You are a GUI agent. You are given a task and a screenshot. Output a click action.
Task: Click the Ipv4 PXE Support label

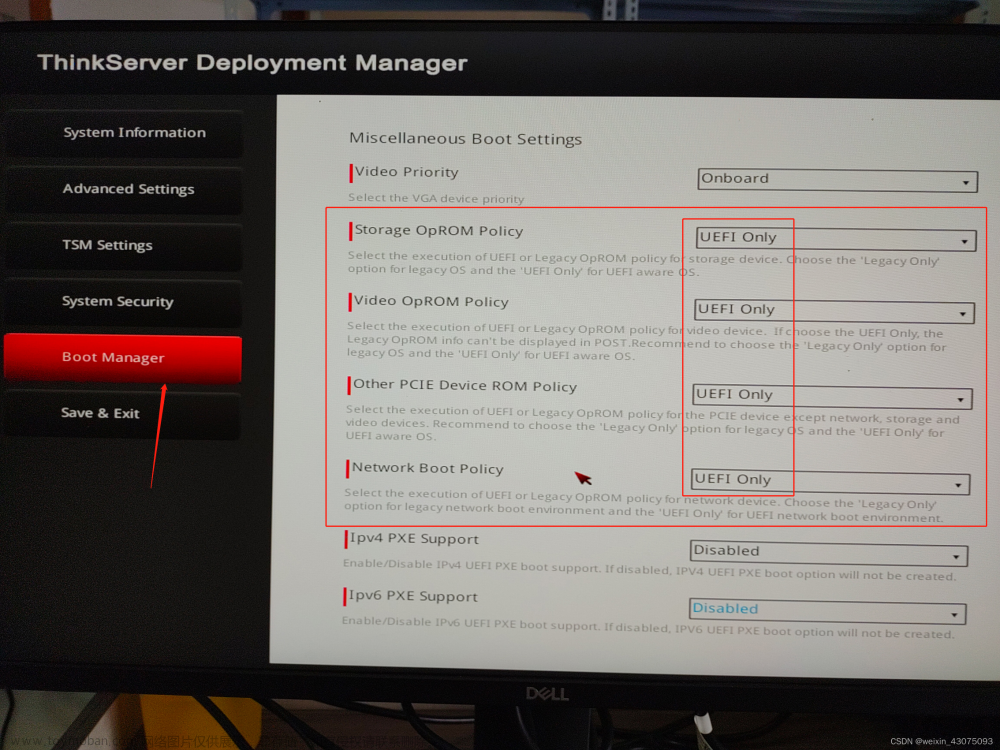pyautogui.click(x=414, y=539)
